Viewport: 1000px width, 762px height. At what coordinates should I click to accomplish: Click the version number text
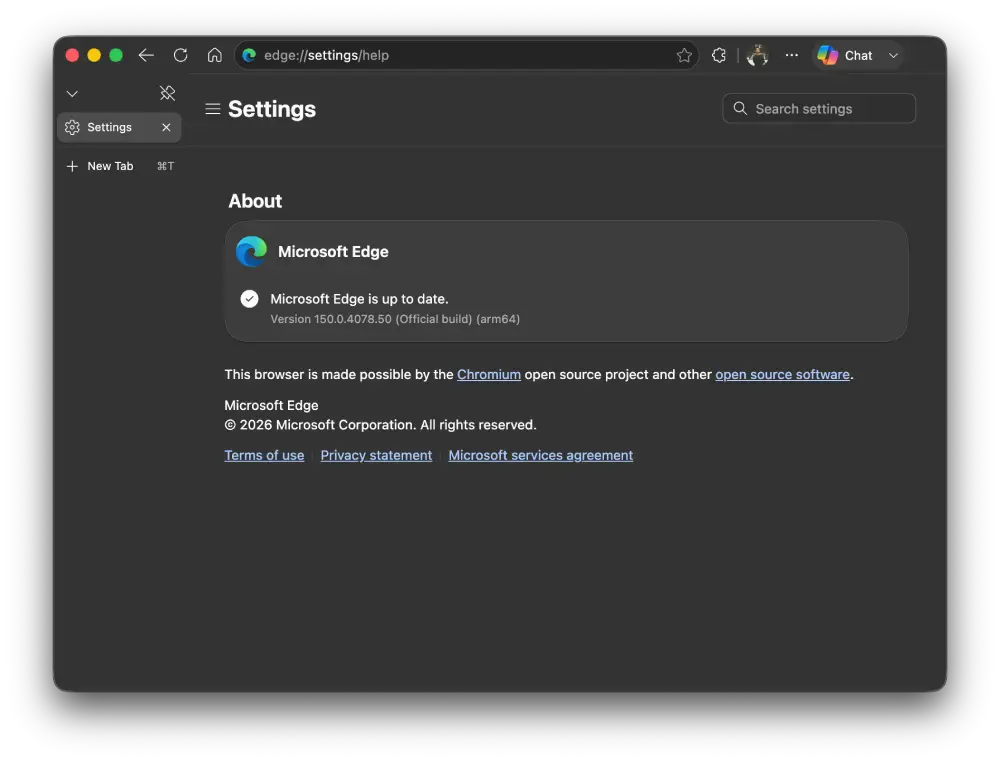tap(395, 319)
